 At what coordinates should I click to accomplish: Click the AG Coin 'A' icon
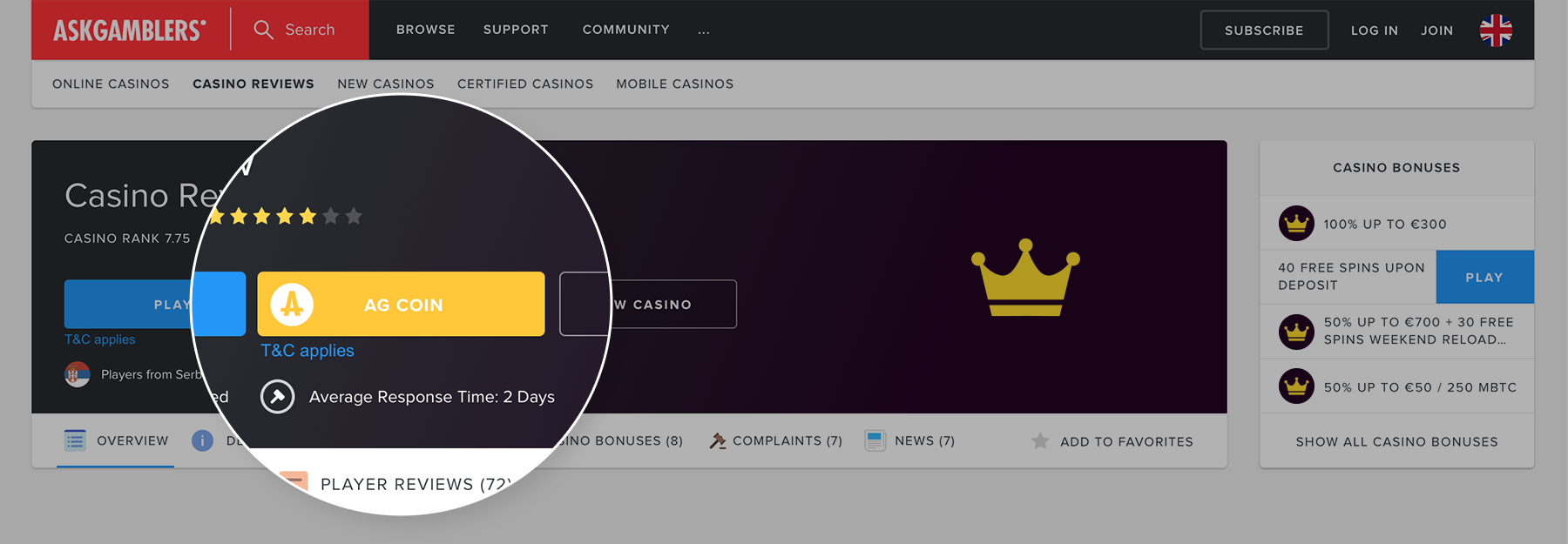click(x=292, y=304)
